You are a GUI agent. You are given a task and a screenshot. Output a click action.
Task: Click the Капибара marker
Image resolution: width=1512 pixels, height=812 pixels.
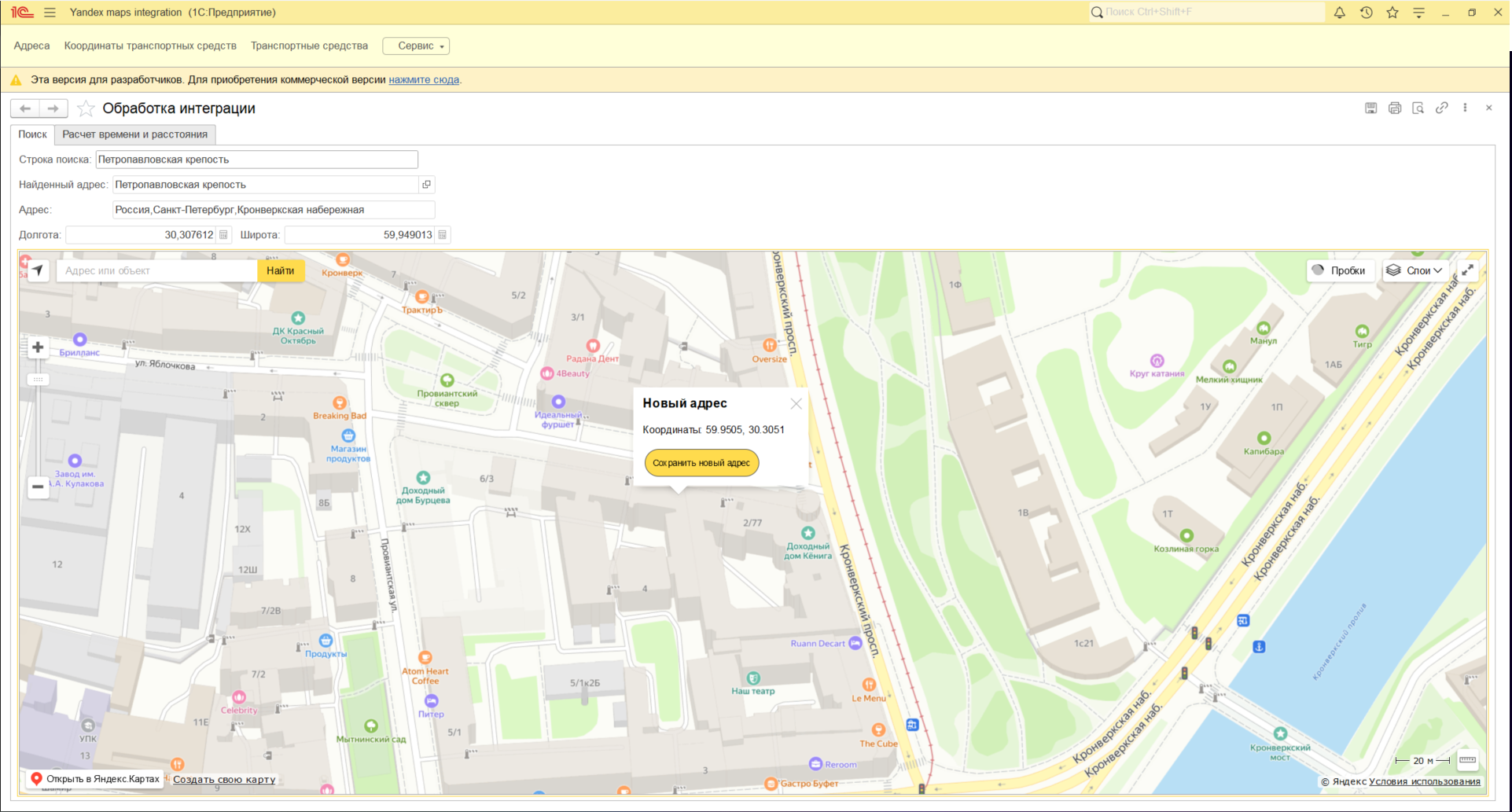point(1264,438)
